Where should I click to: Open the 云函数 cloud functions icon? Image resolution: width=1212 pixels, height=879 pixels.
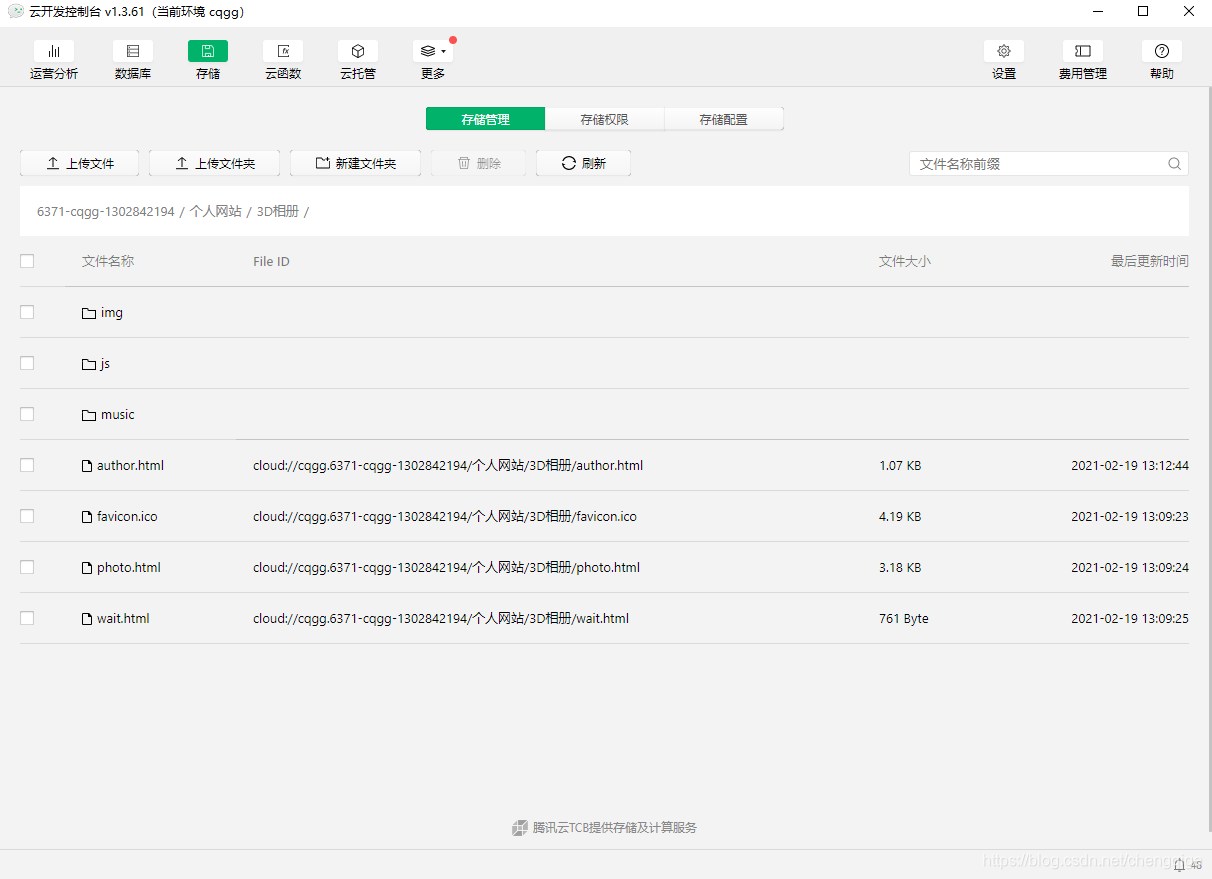[283, 51]
